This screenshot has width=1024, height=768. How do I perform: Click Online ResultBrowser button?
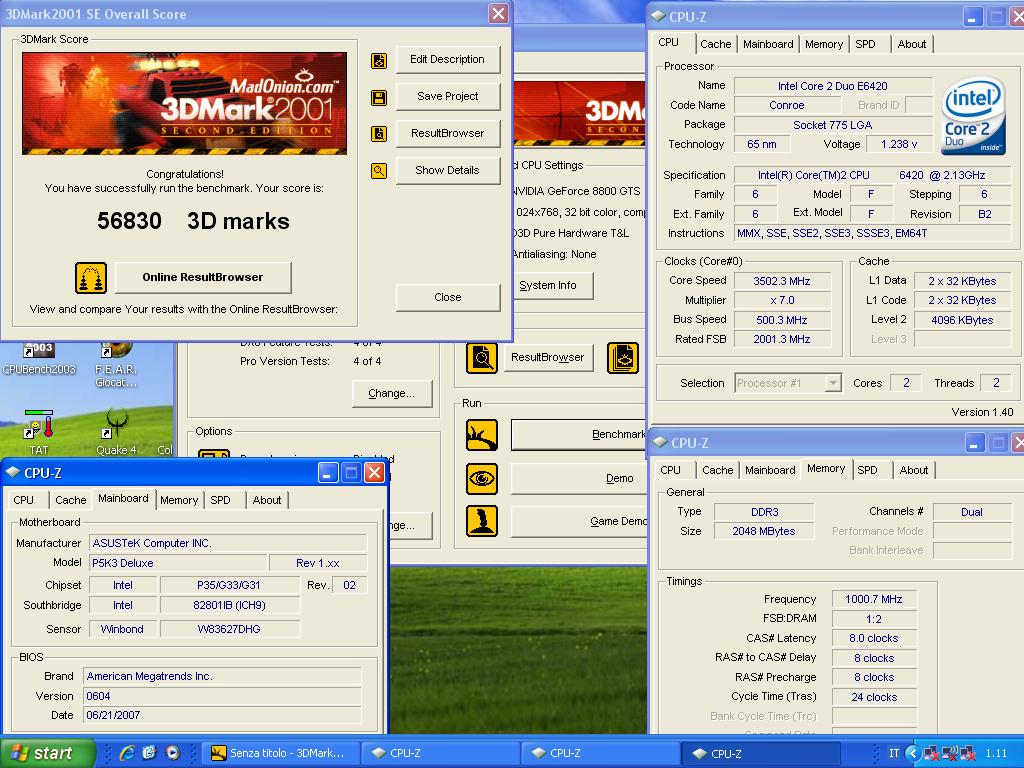[203, 278]
